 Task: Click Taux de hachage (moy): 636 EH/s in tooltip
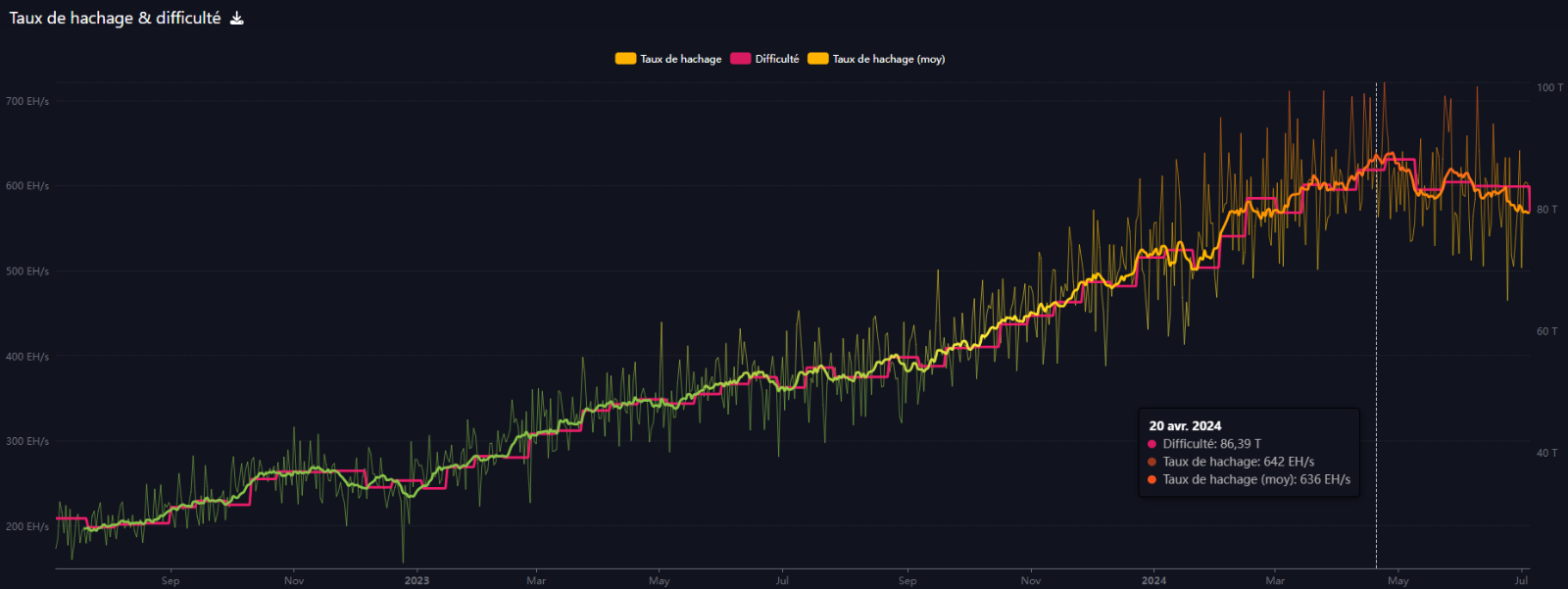tap(1255, 479)
